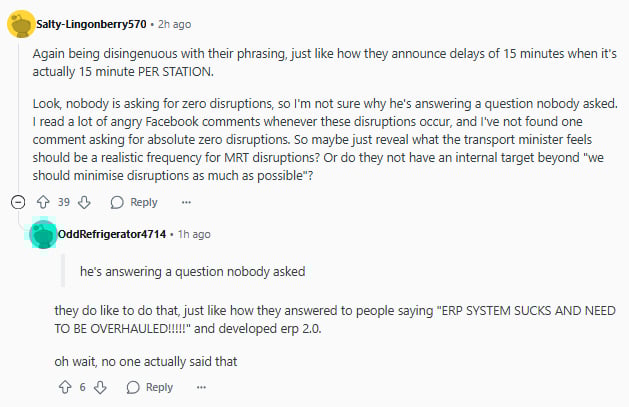This screenshot has height=407, width=629.
Task: Visit the OddRefrigerator4714 username link
Action: 112,234
